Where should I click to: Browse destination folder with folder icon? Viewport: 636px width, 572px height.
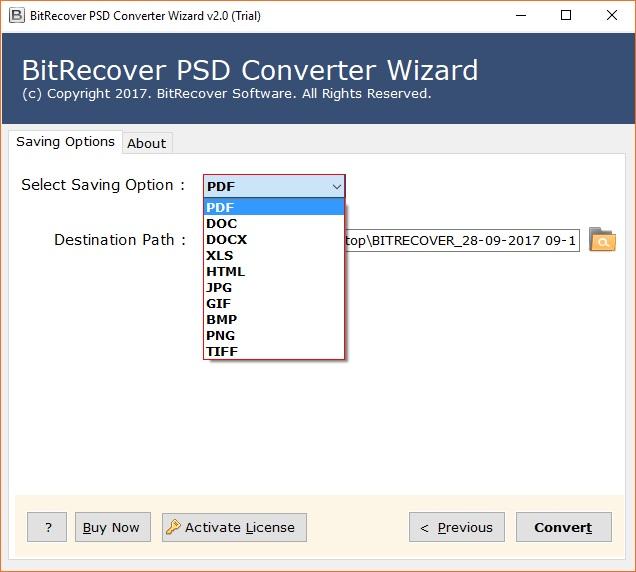[x=602, y=240]
